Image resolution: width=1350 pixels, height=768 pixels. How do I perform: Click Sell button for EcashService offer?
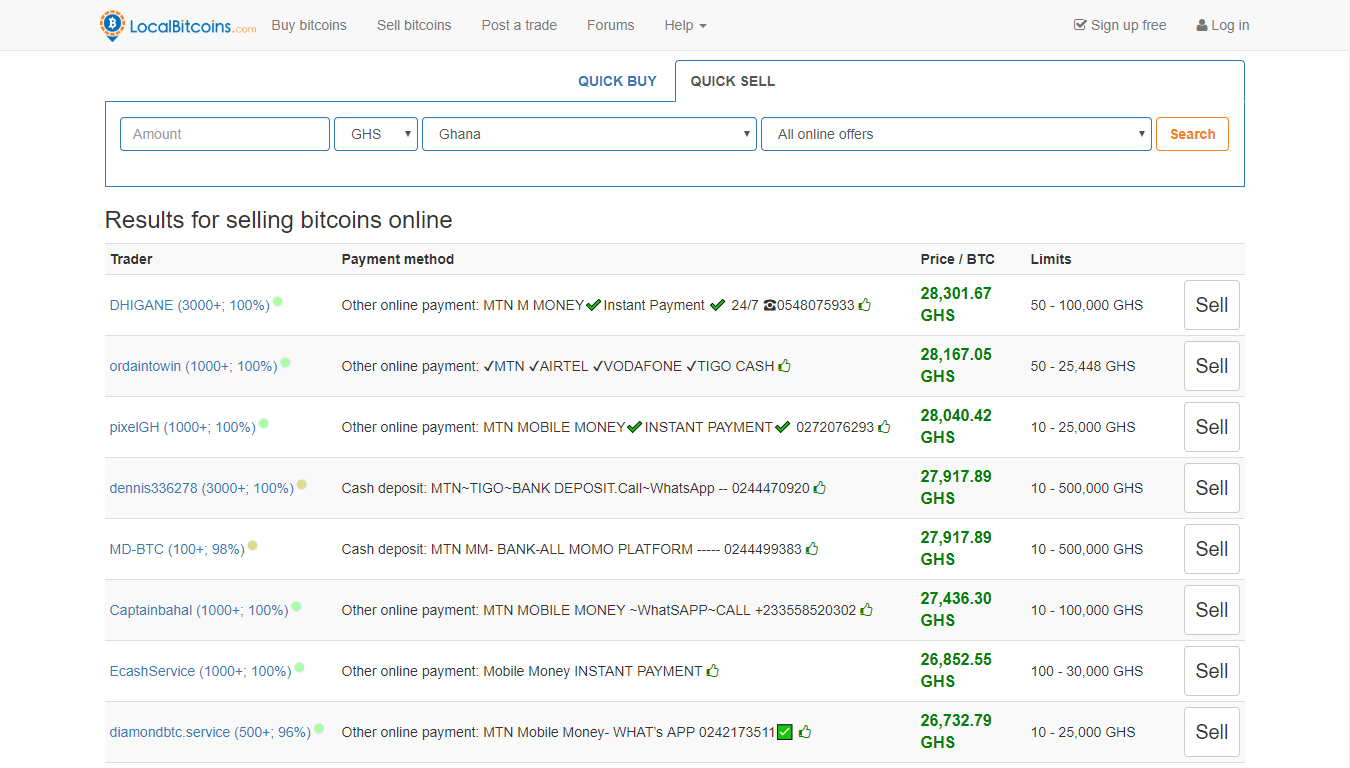pyautogui.click(x=1212, y=671)
